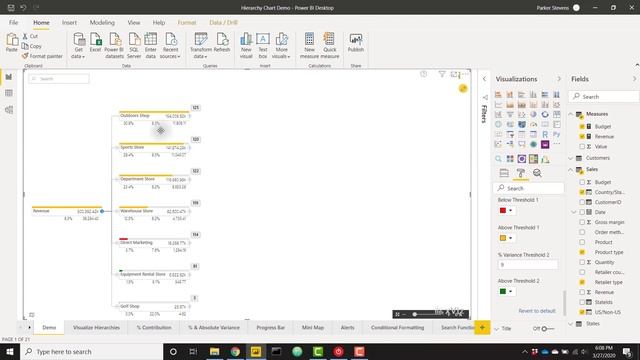The image size is (640, 360).
Task: Open the Data / Drill tab
Action: 223,22
